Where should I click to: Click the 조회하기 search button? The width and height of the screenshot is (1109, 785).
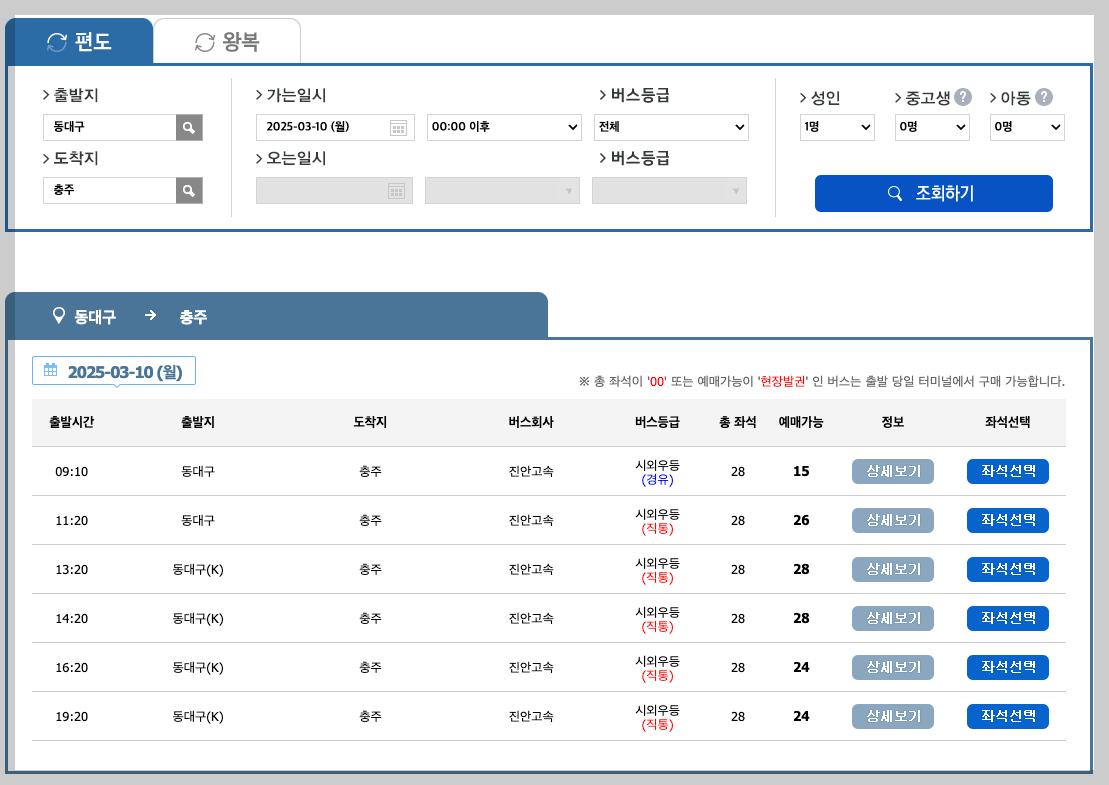pos(933,193)
